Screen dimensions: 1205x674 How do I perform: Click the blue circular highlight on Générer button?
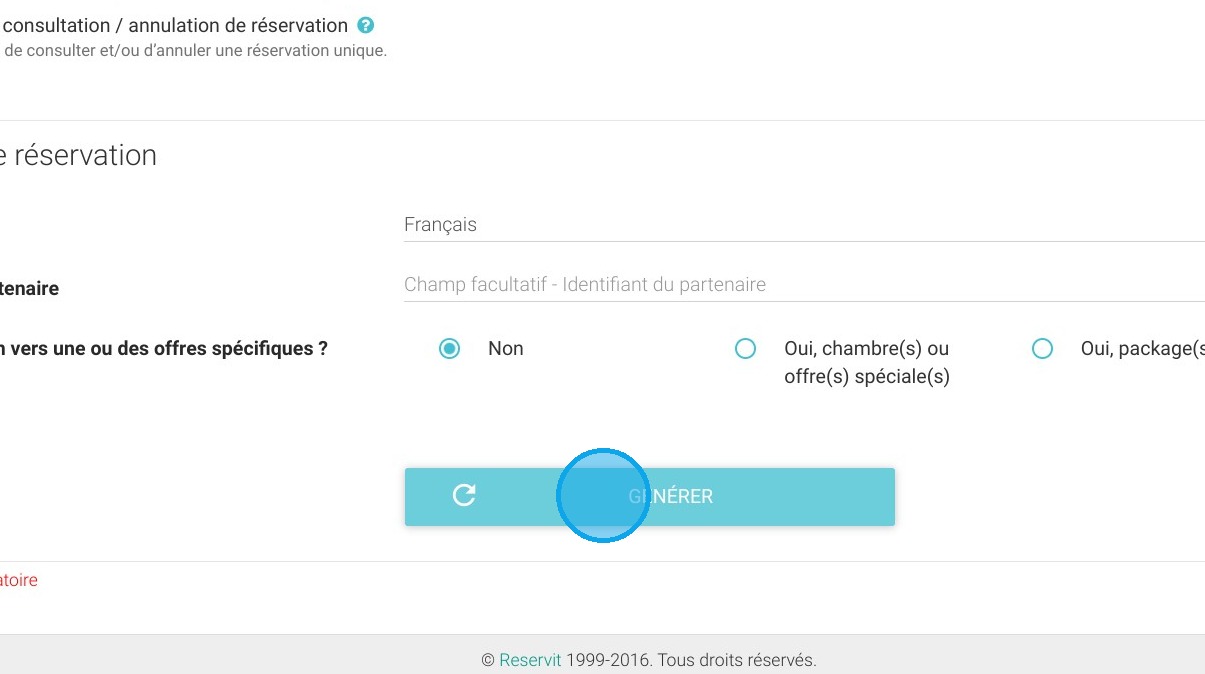click(603, 496)
